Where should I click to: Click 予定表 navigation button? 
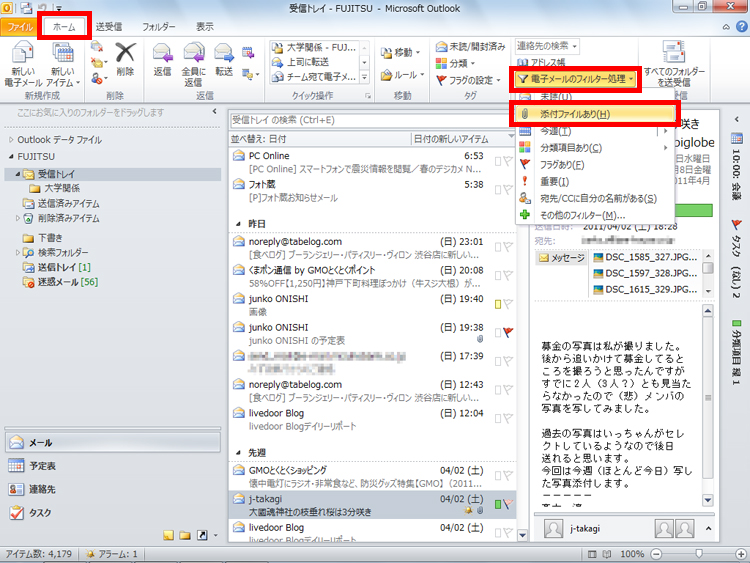(x=113, y=465)
